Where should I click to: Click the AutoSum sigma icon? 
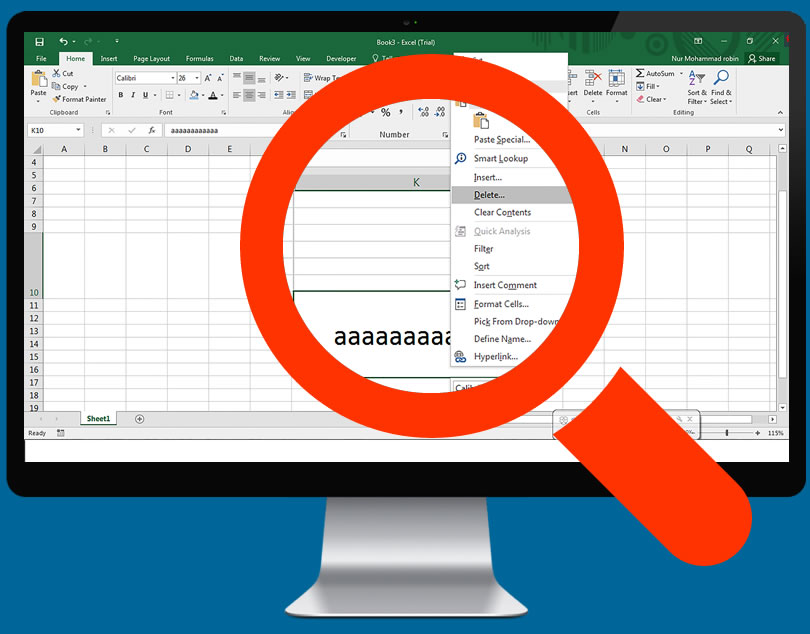click(x=640, y=74)
